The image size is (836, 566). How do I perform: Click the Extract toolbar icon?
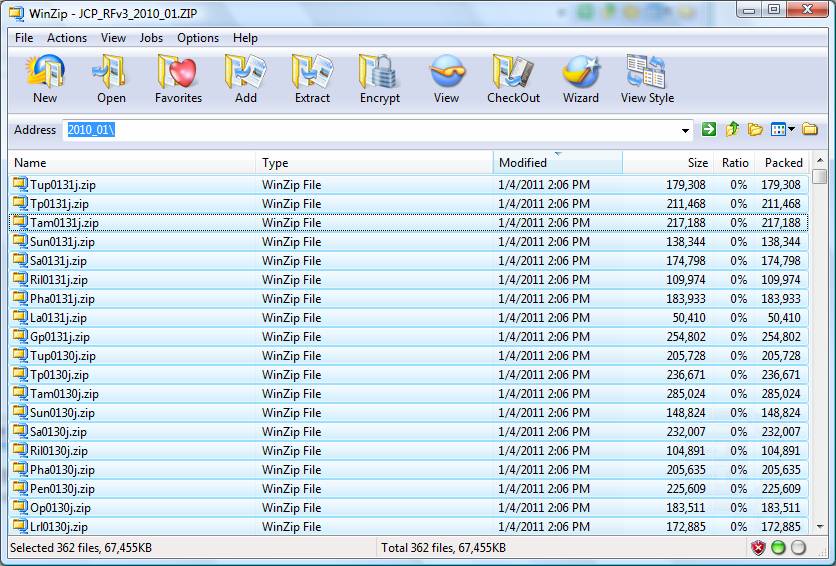pos(312,72)
